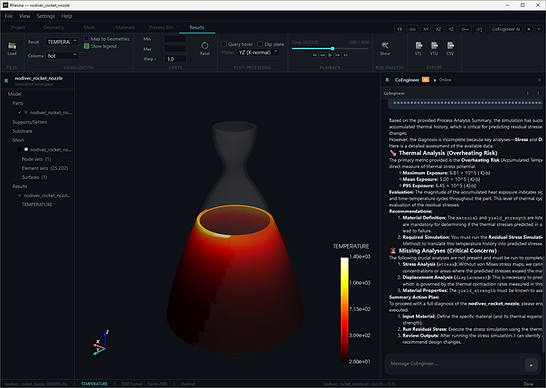546x388 pixels.
Task: Expand the Mesh tree node
Action: 18,140
